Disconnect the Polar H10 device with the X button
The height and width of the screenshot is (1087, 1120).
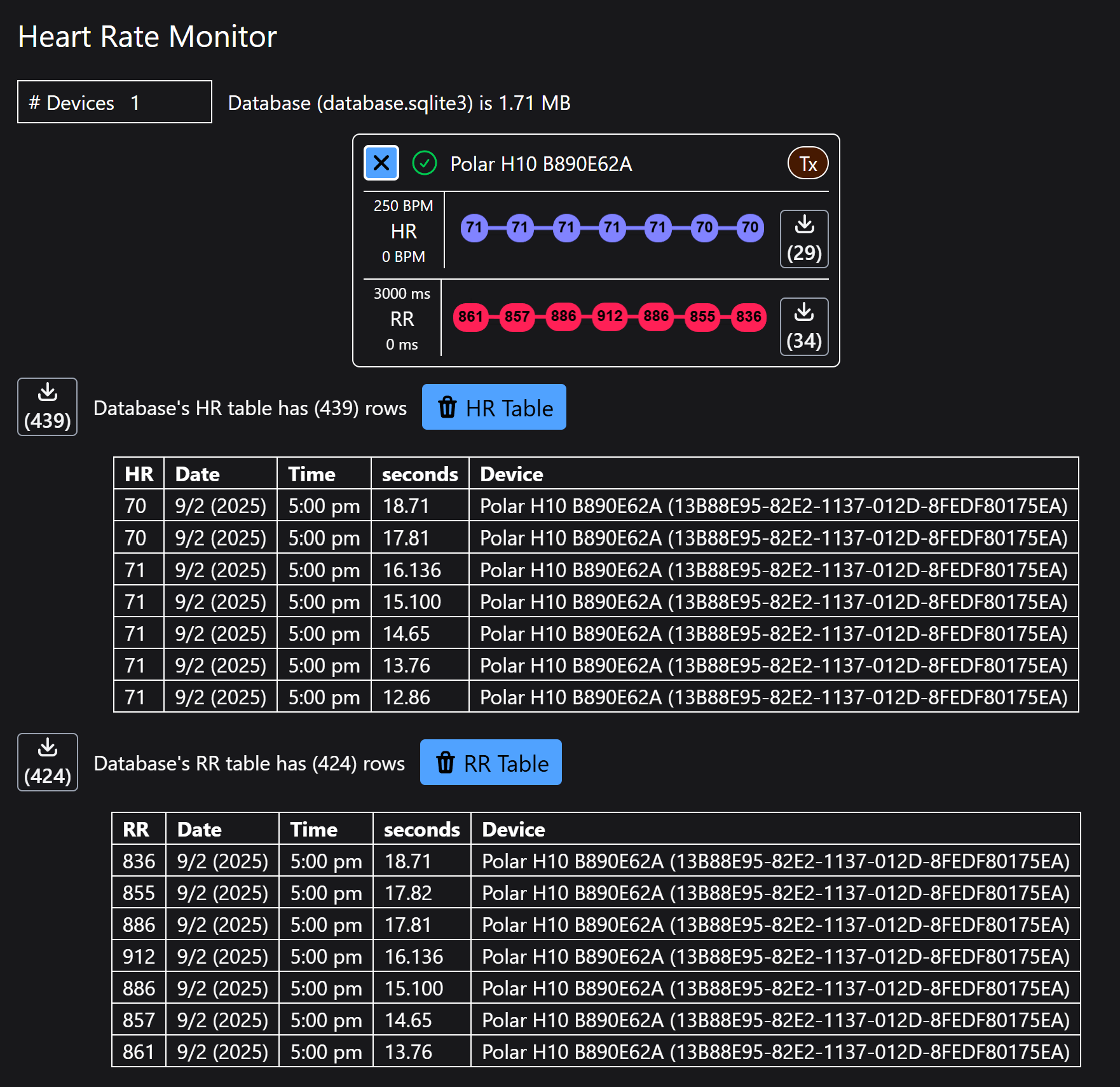click(x=380, y=163)
